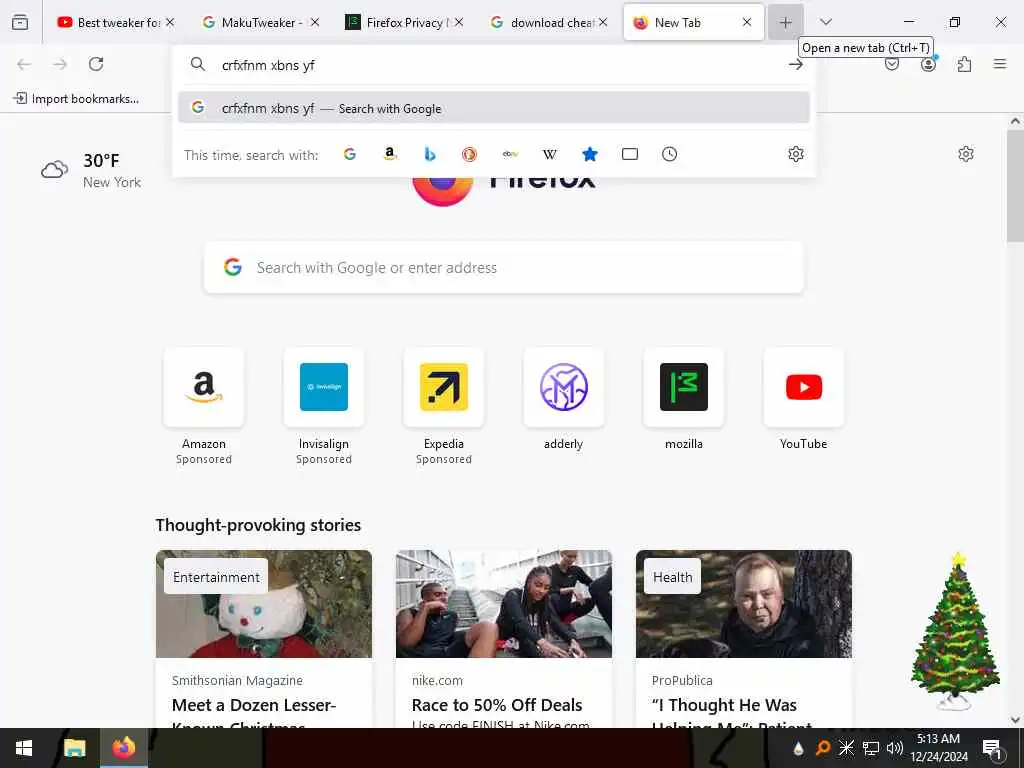Open Firefox View icon in tab bar

[20, 22]
